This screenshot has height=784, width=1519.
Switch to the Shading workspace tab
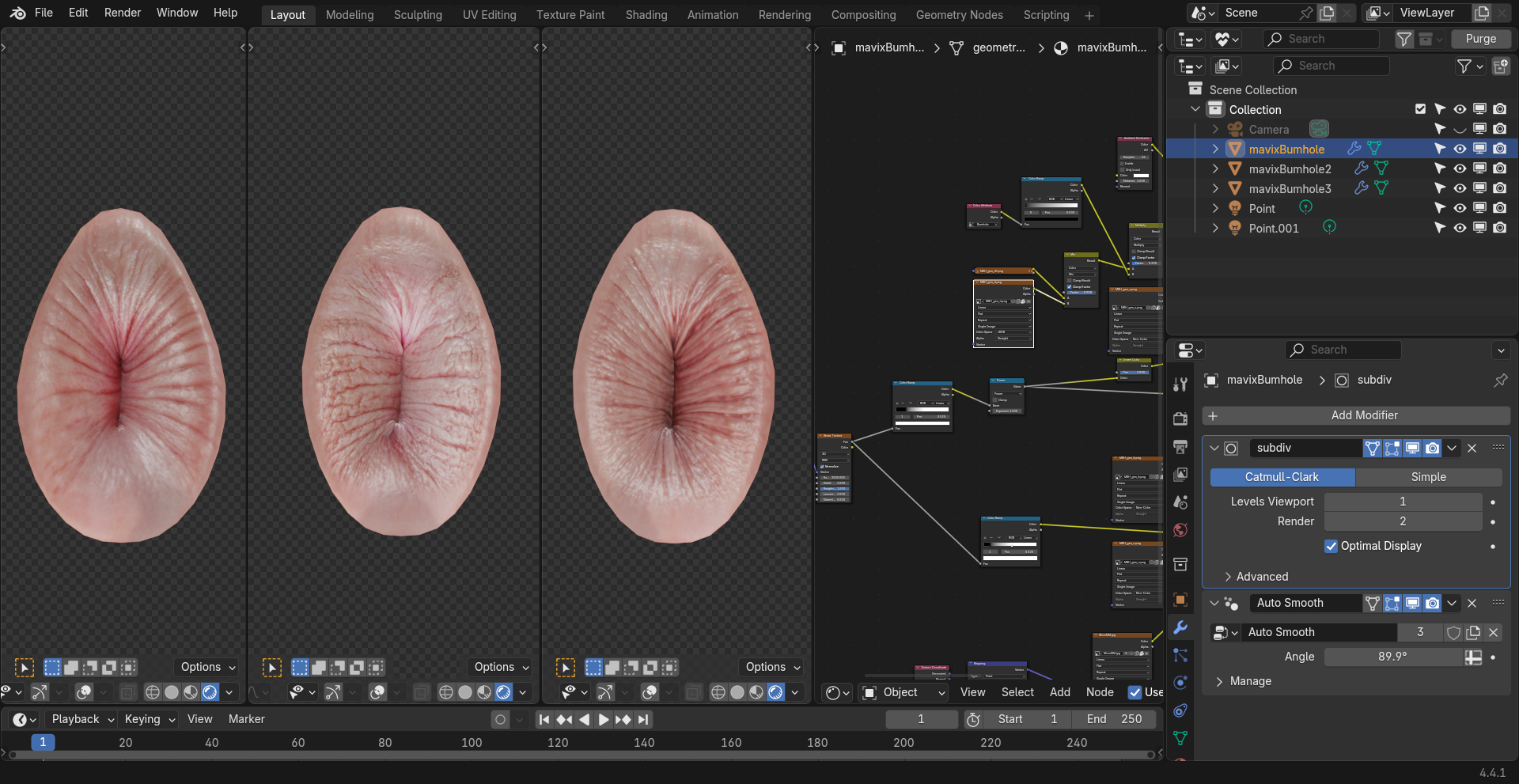point(646,15)
